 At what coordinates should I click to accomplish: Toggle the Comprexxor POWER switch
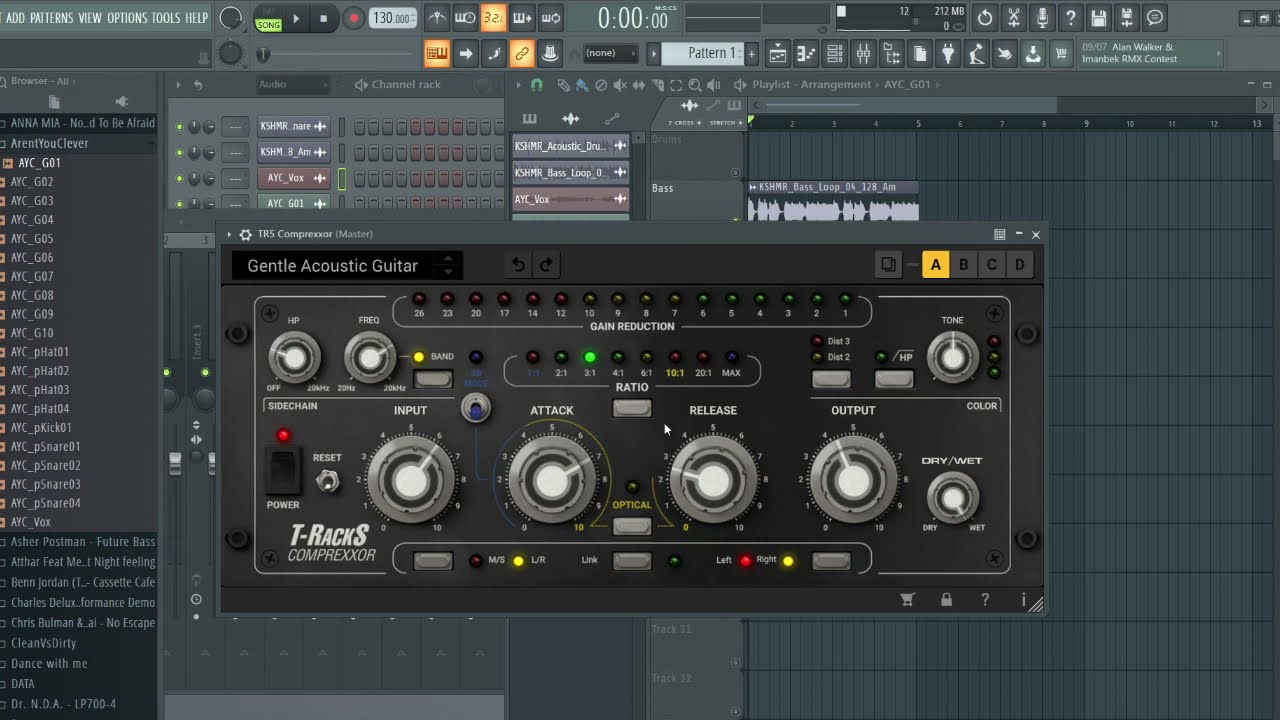[282, 471]
